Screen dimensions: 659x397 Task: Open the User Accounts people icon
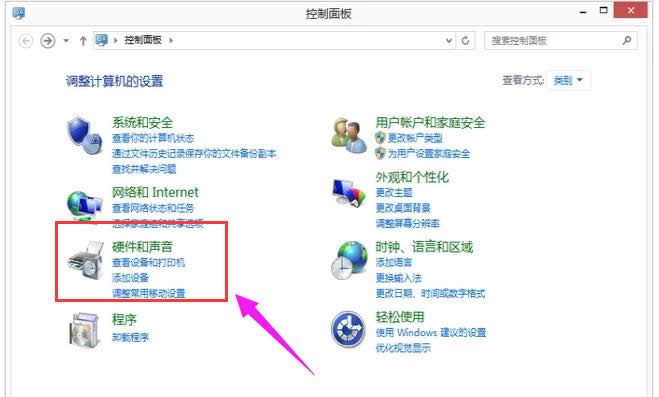tap(348, 135)
